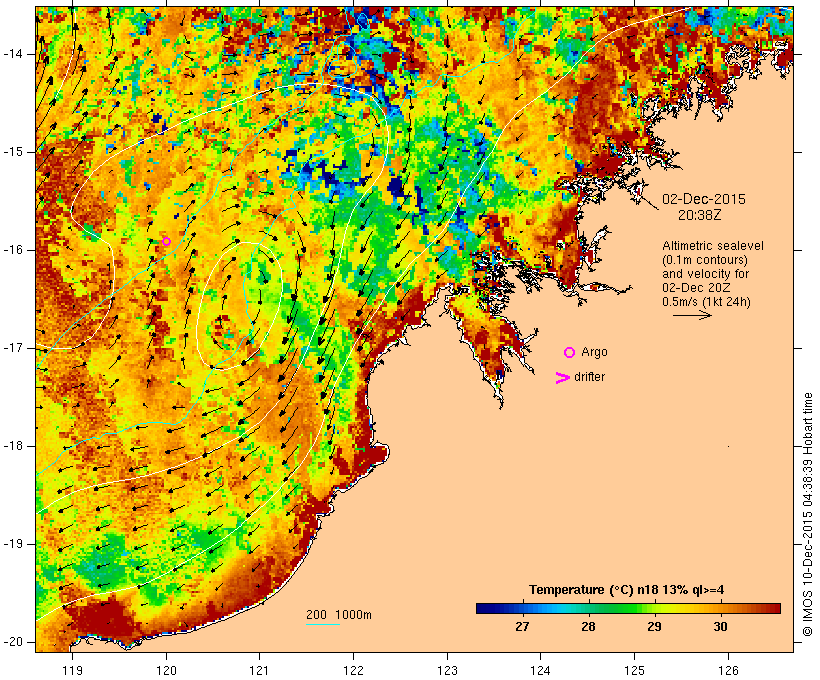820x680 pixels.
Task: Click the 'Temperature (°C) n18 13% ql>=4' title
Action: click(x=627, y=590)
